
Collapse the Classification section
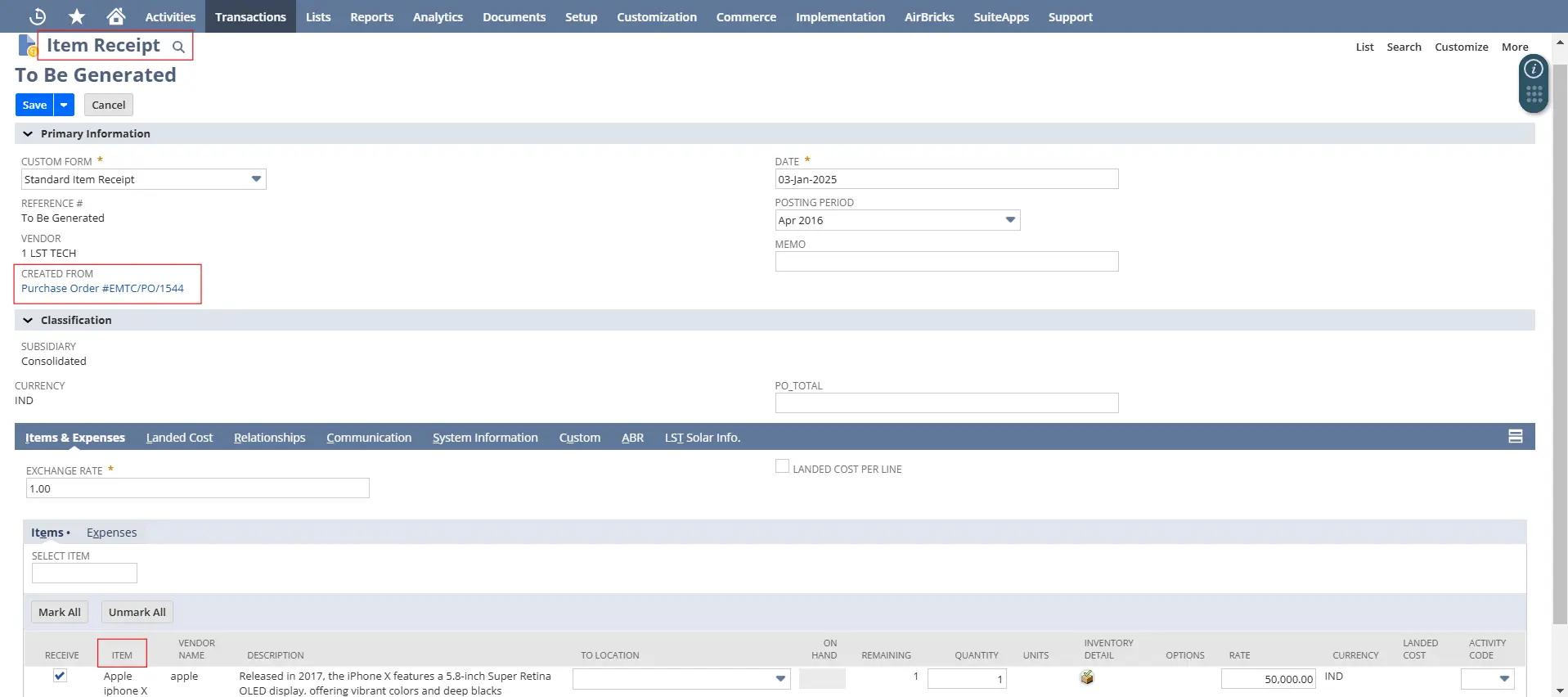click(28, 320)
